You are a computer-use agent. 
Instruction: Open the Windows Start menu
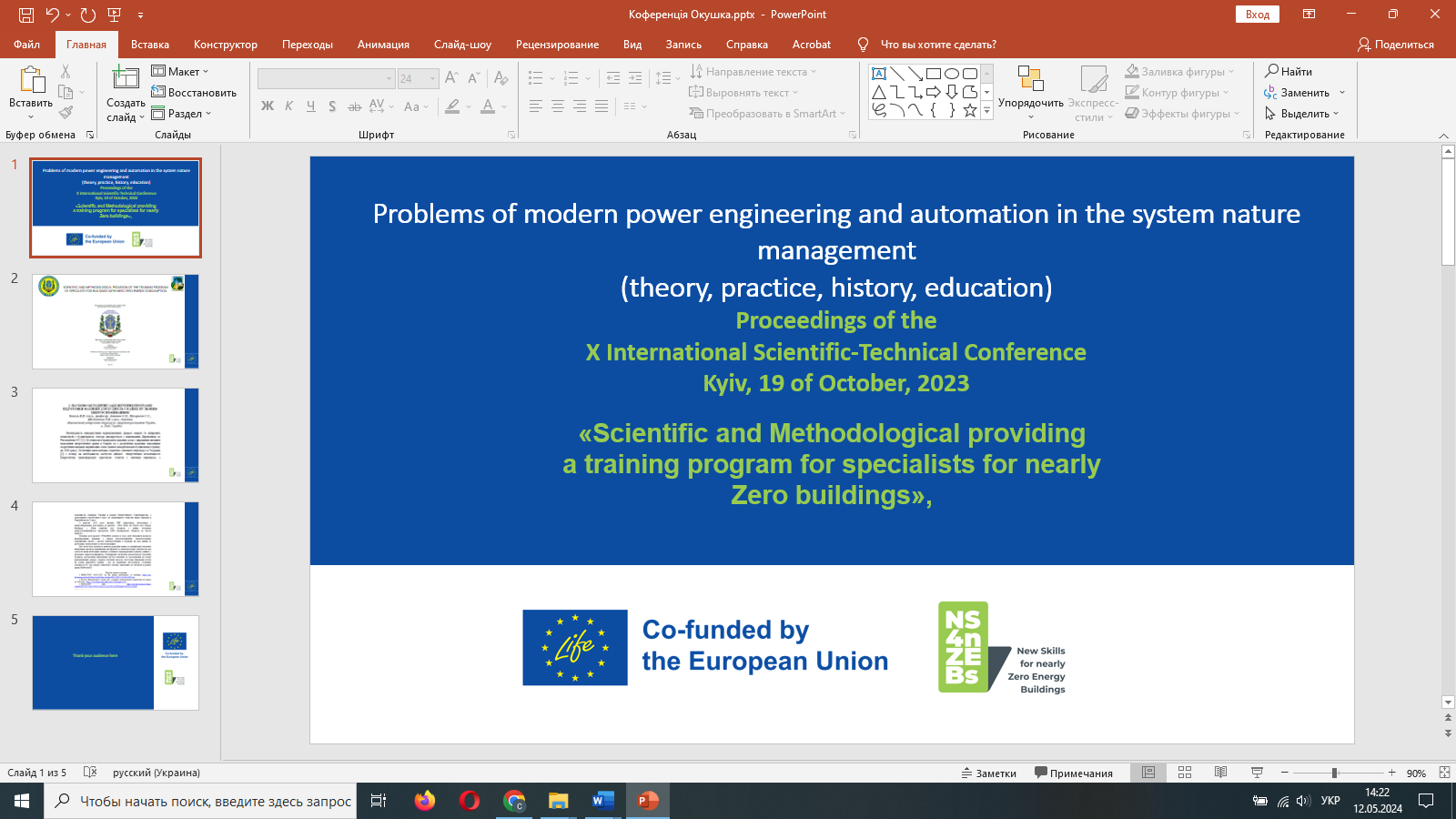[x=22, y=801]
